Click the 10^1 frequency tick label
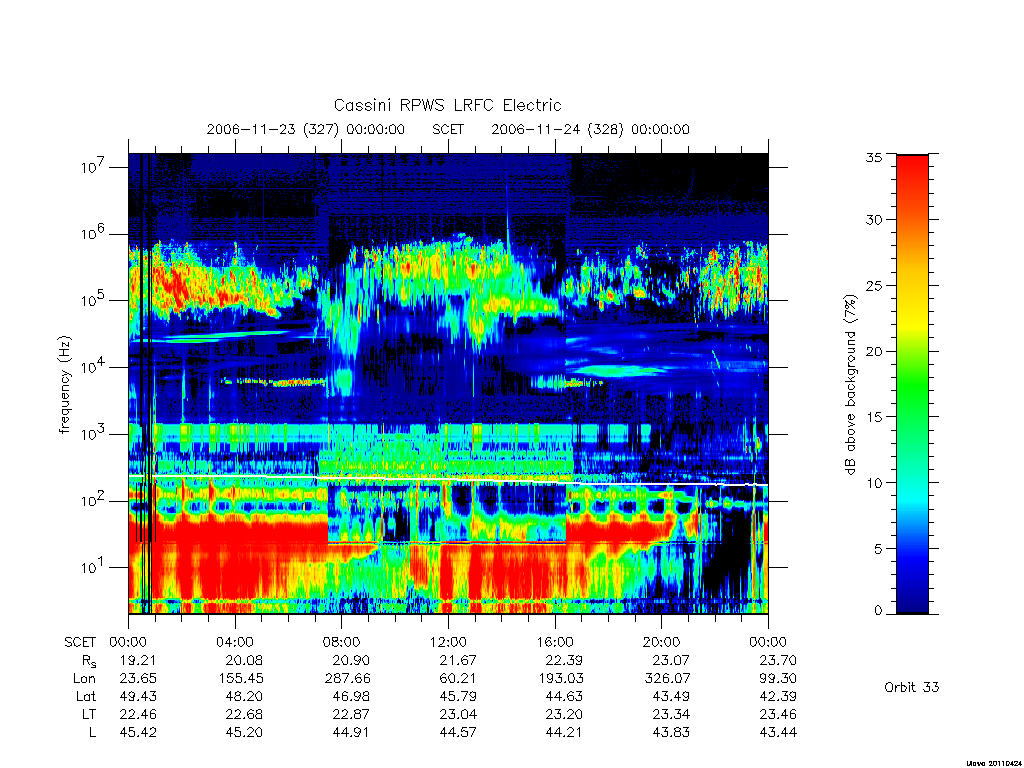The width and height of the screenshot is (1024, 768). click(93, 568)
